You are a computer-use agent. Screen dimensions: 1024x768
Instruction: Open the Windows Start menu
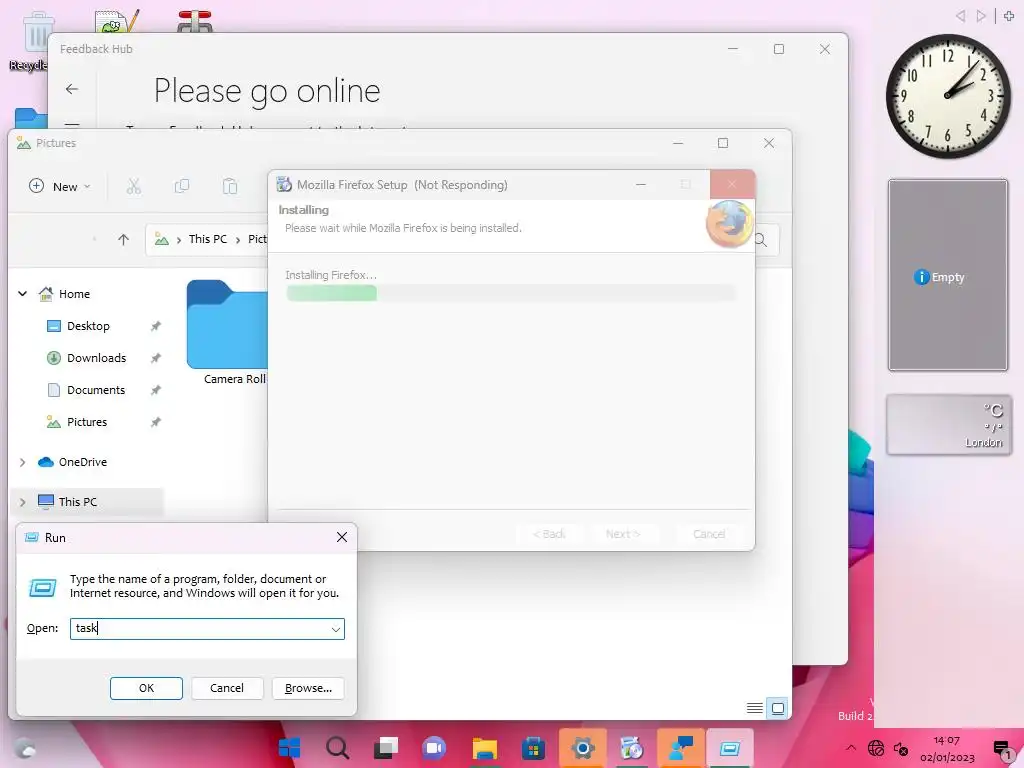(289, 748)
